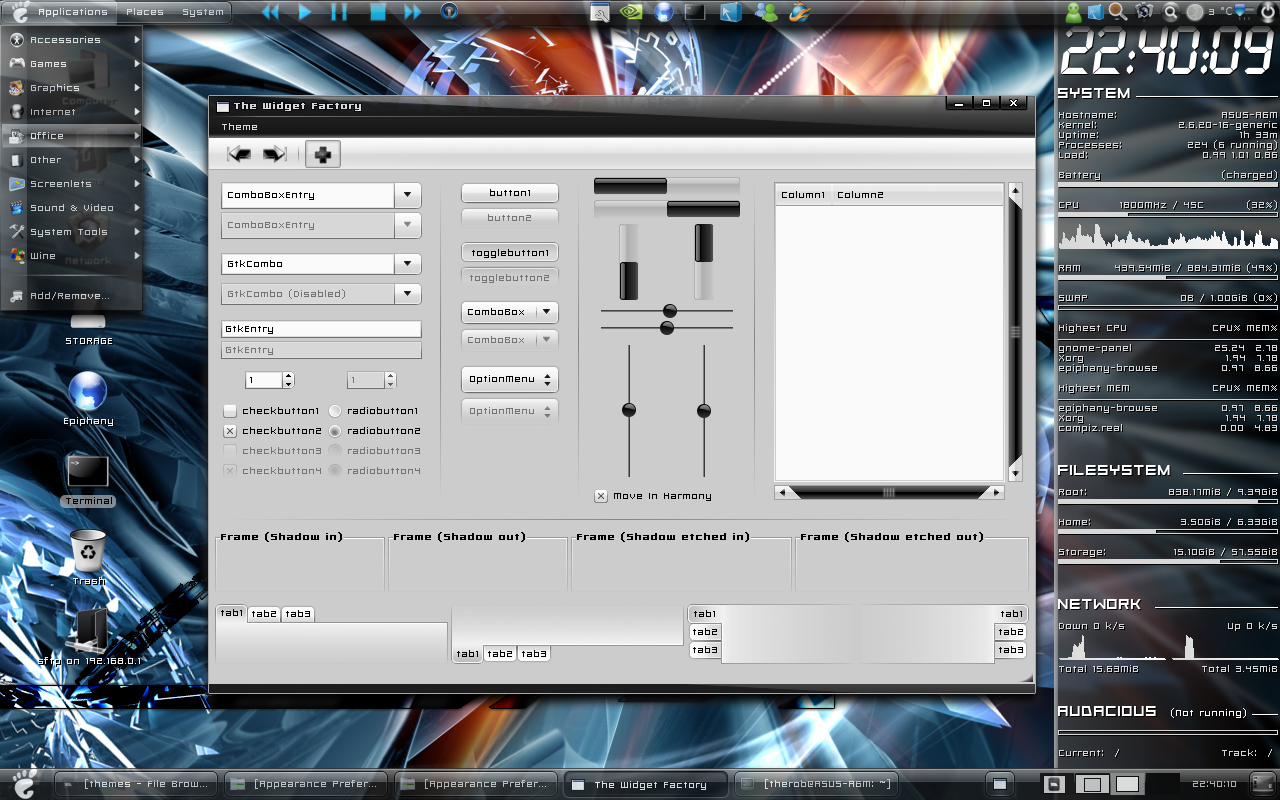Click the right vertical slider knob
Screen dimensions: 1280x800
pyautogui.click(x=704, y=410)
